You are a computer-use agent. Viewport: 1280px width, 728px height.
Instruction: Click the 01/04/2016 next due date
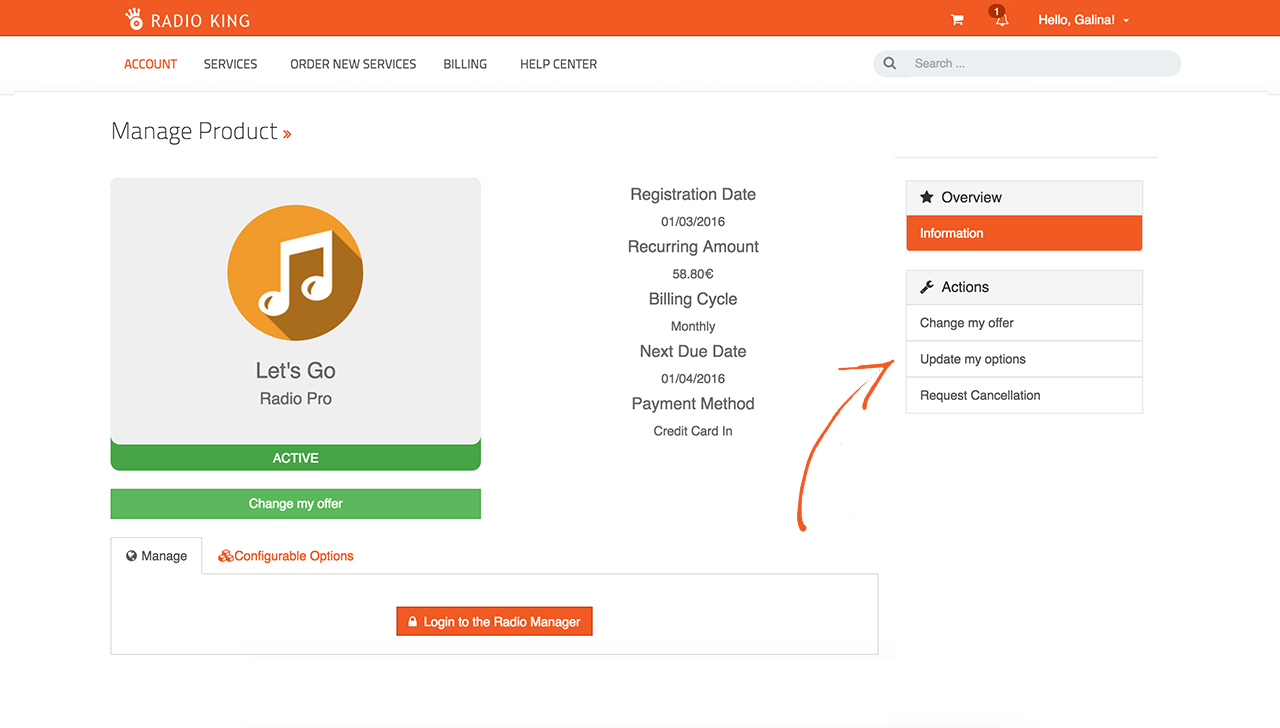point(693,379)
